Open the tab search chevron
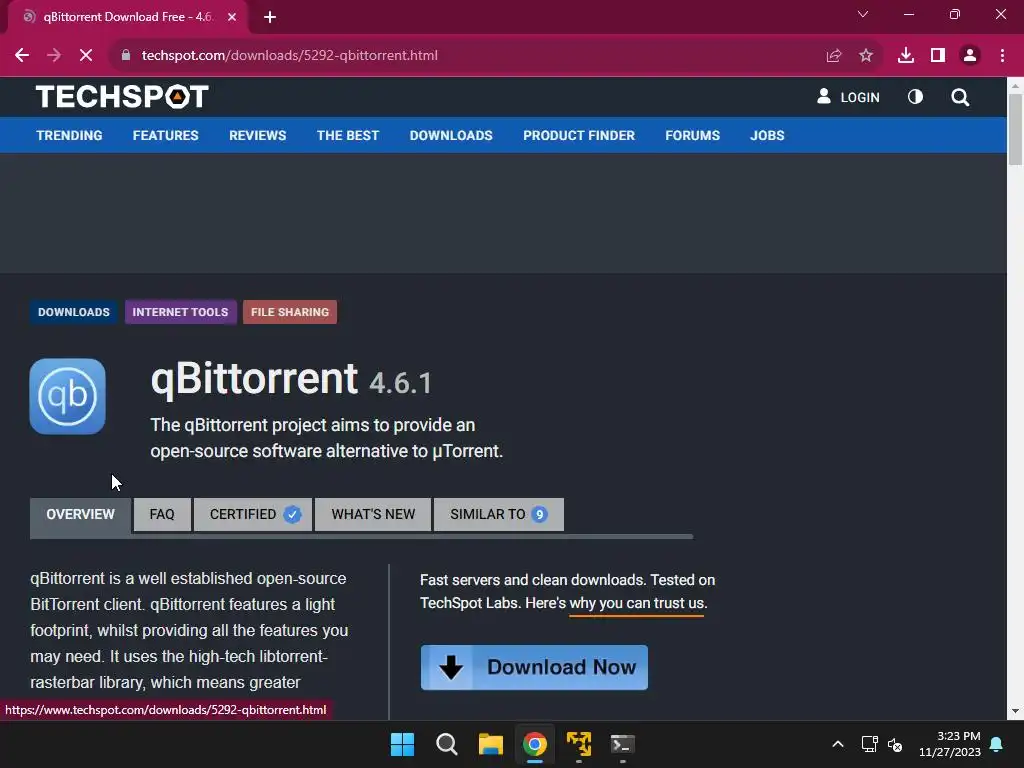The width and height of the screenshot is (1024, 768). click(x=863, y=14)
